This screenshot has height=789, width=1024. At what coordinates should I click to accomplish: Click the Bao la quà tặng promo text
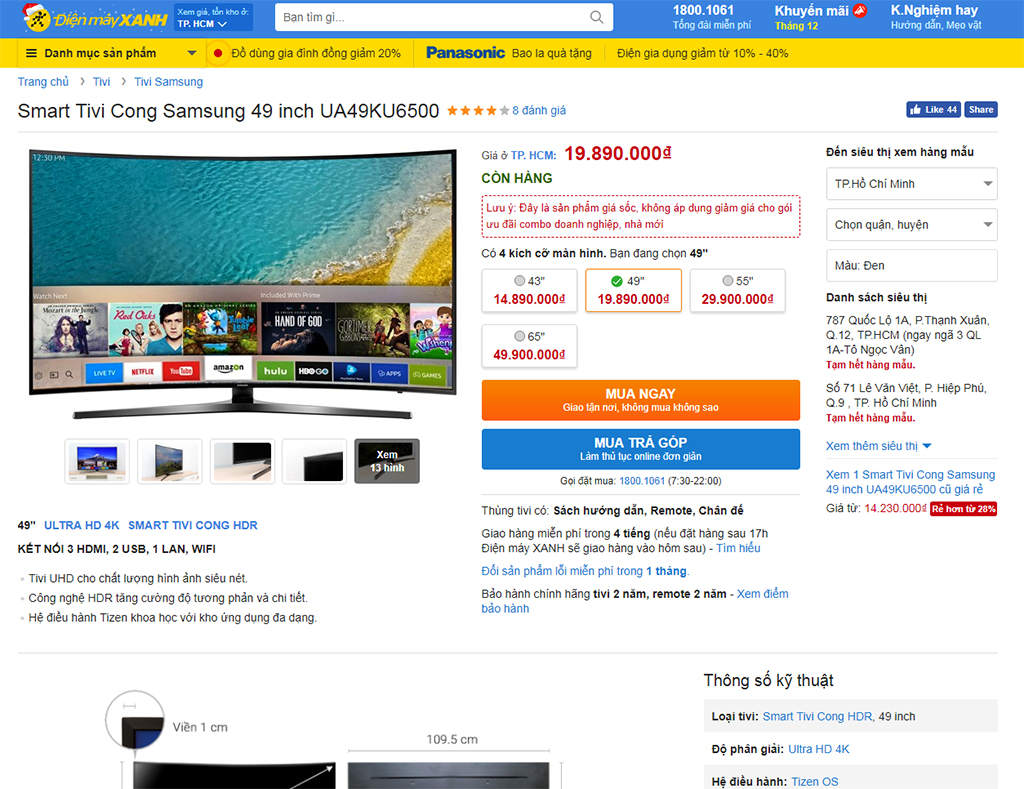[552, 53]
